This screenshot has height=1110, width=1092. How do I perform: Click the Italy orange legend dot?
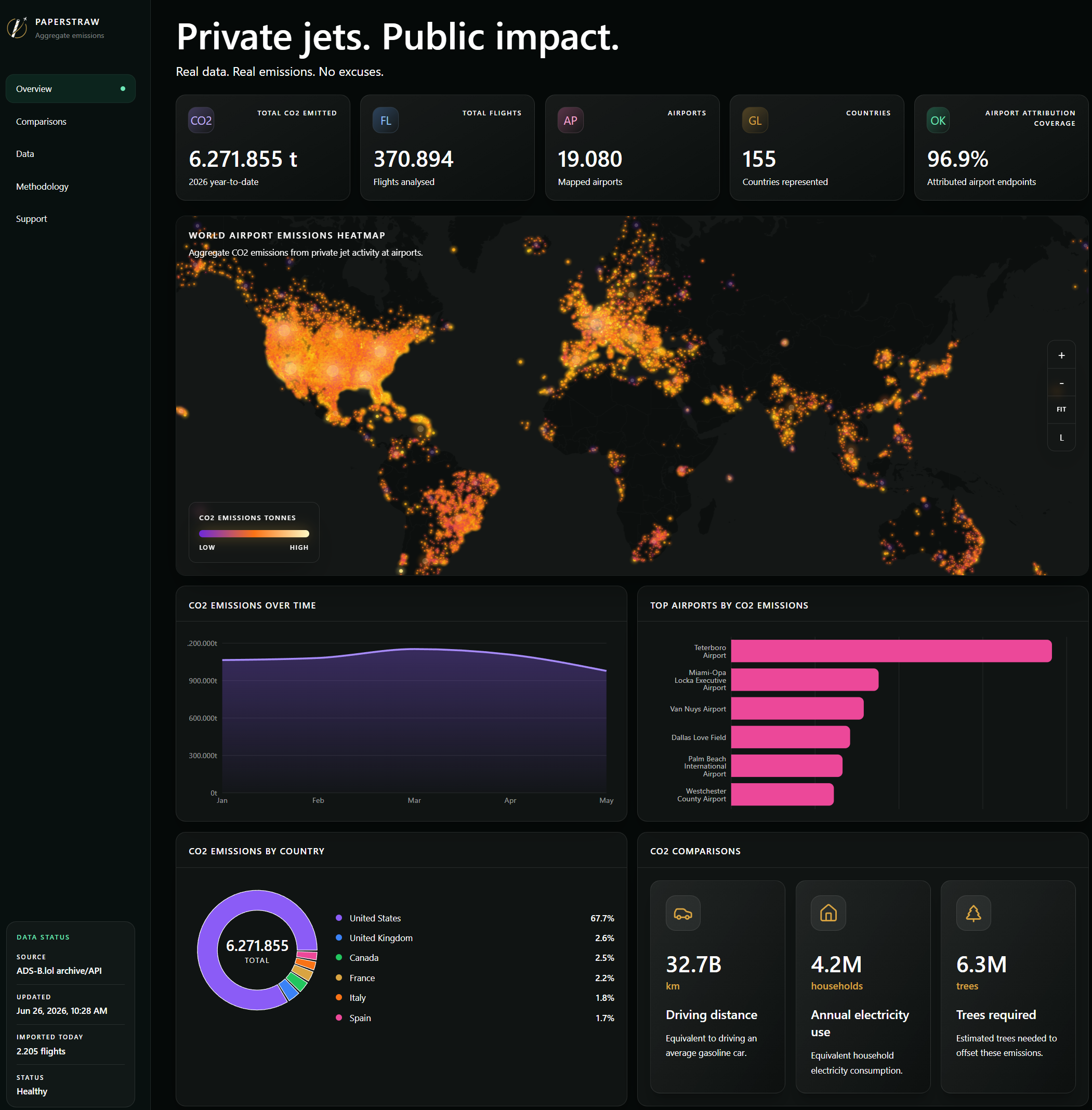(x=339, y=997)
